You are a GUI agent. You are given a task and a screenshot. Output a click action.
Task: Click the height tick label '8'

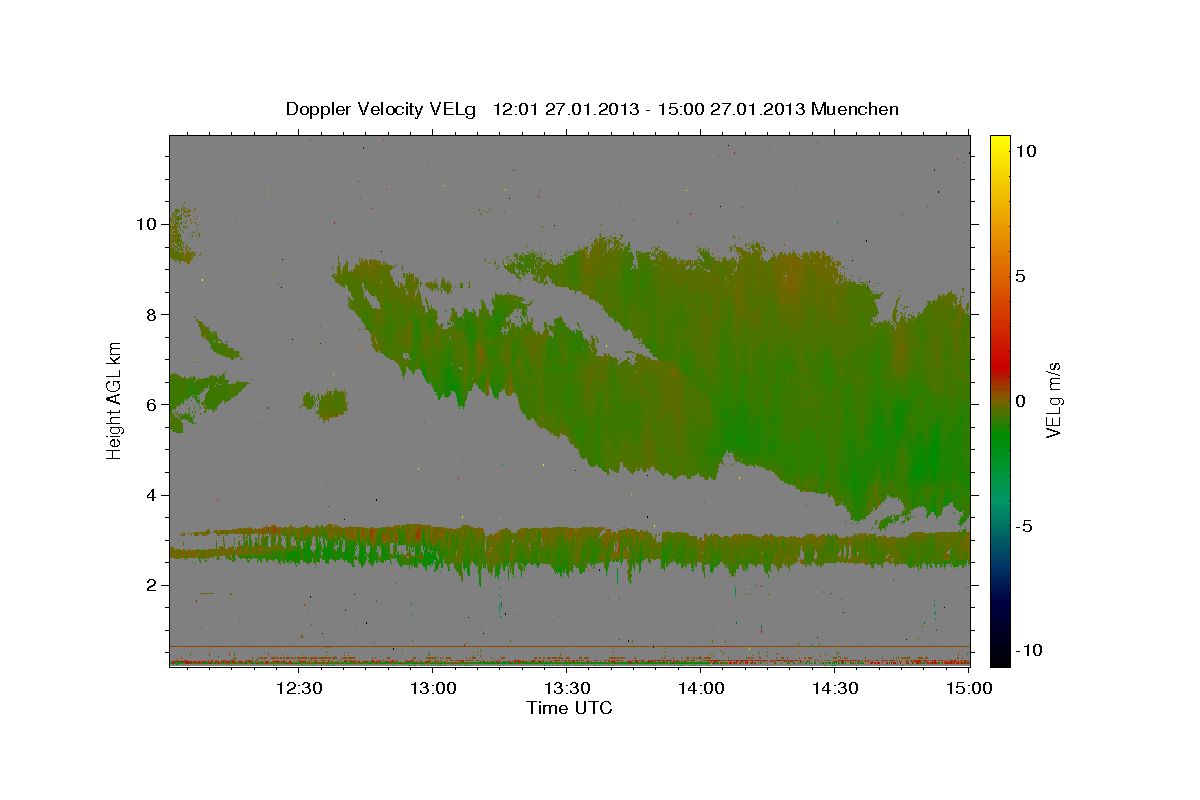(152, 314)
